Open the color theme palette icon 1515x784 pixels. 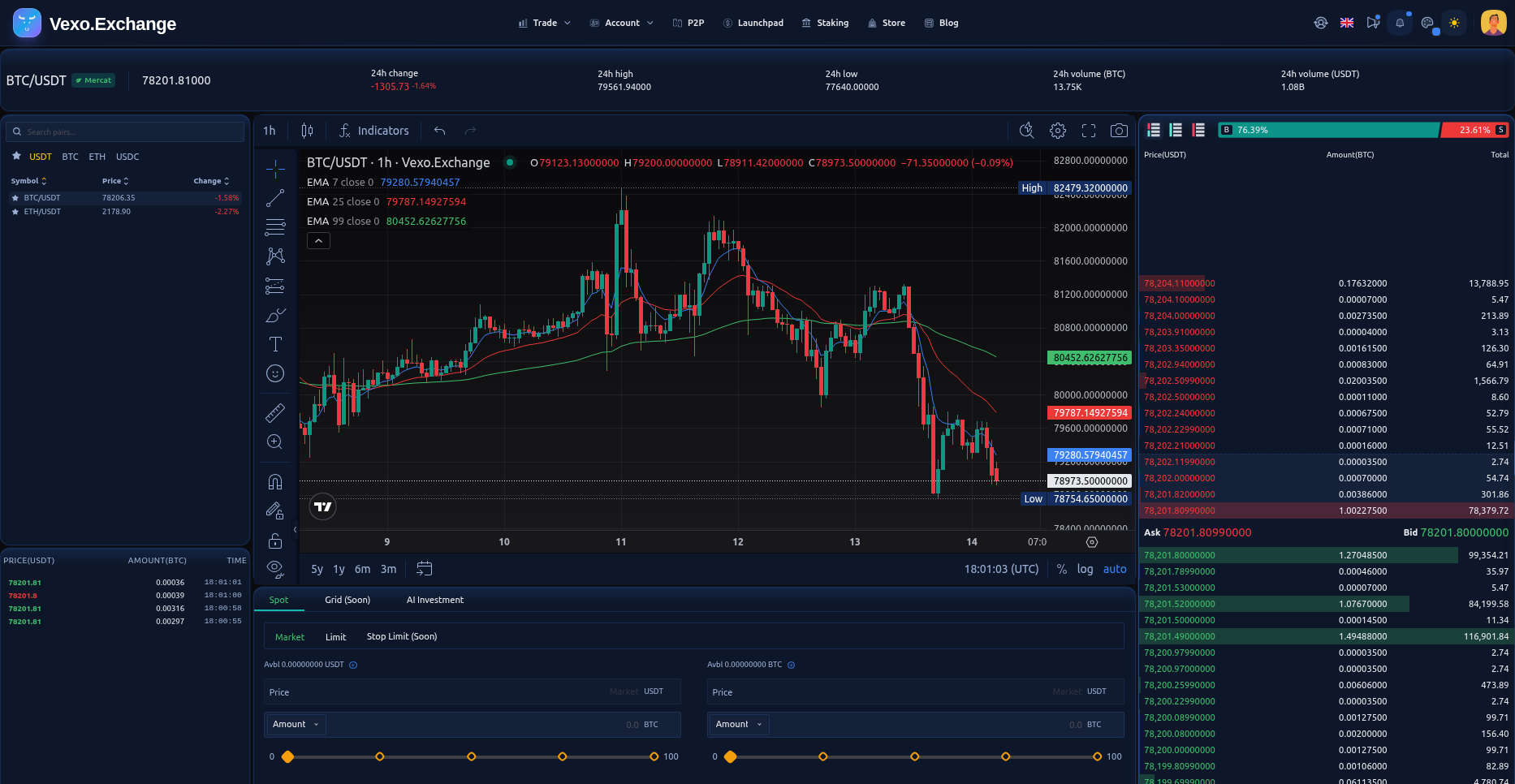tap(1427, 23)
